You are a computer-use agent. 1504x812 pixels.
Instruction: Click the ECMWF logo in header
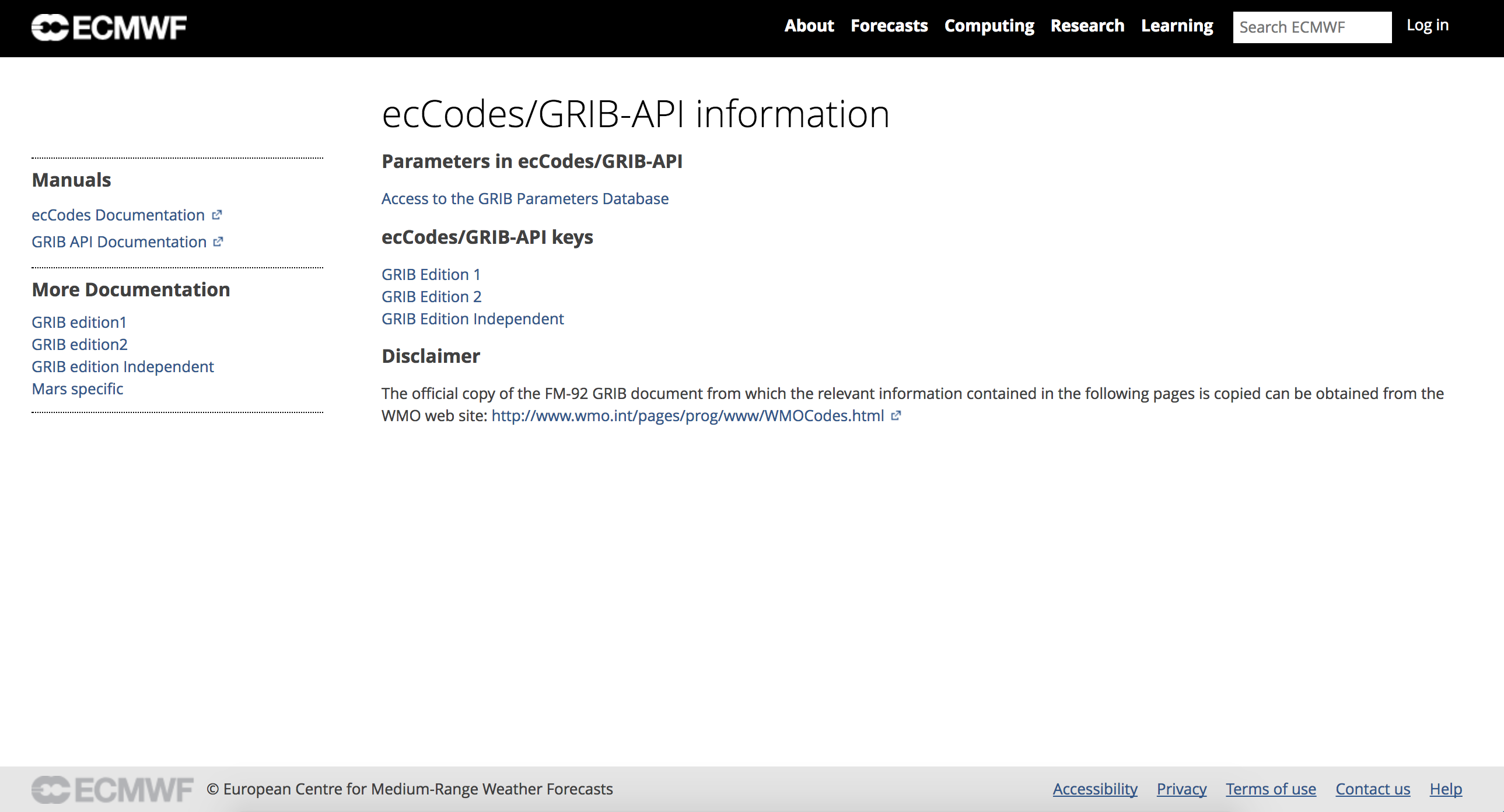pyautogui.click(x=109, y=27)
